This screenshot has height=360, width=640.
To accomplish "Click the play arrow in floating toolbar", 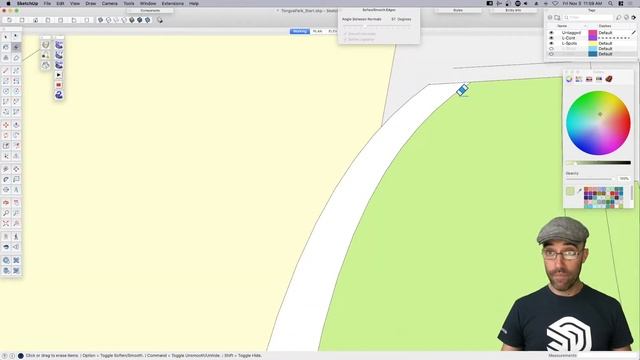I will [x=59, y=75].
